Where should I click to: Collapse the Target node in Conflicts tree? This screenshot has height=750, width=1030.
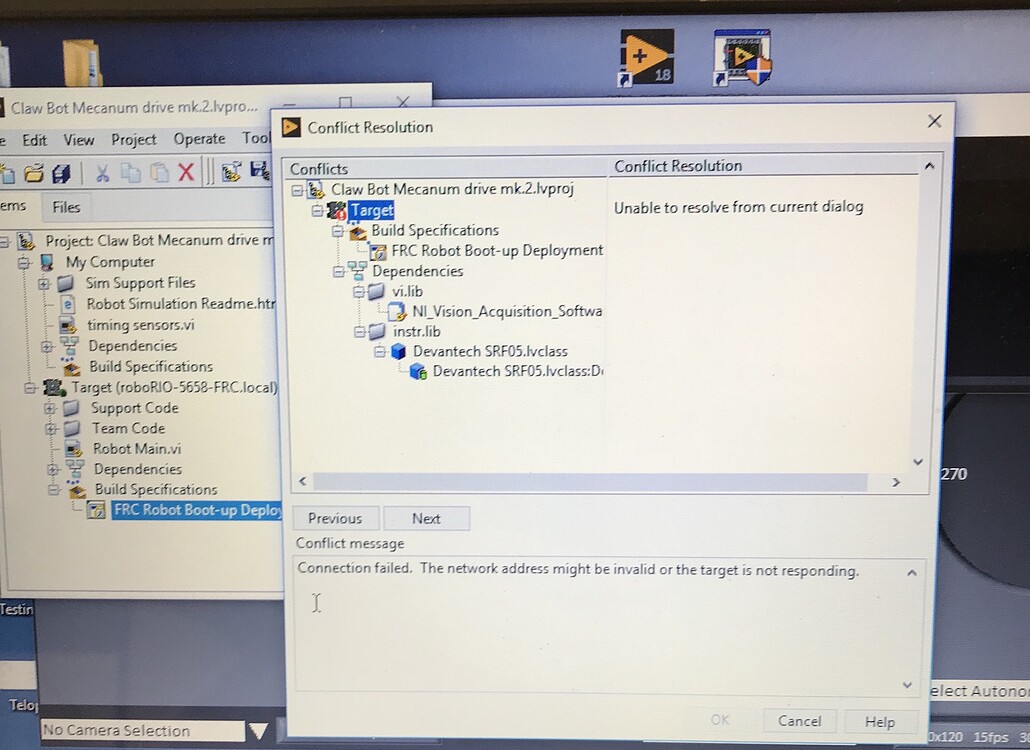pos(318,210)
